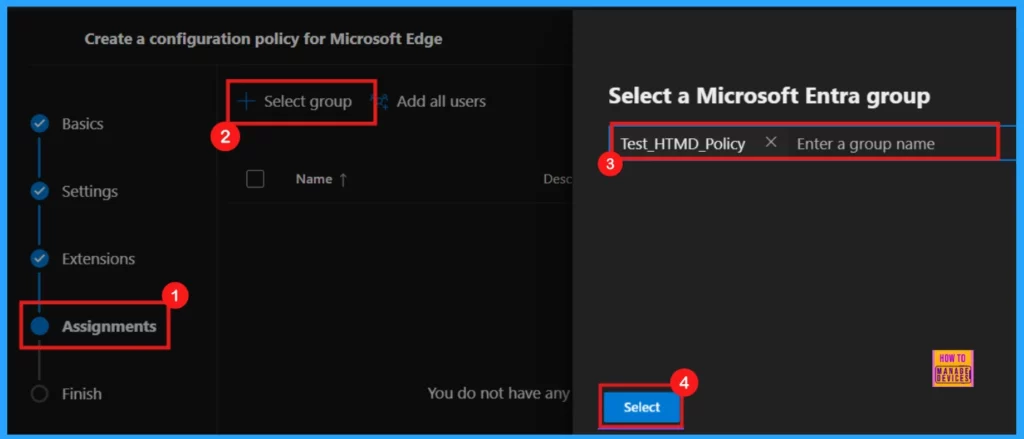Tick the select-all checkbox beside Name
This screenshot has height=439, width=1024.
pyautogui.click(x=255, y=178)
